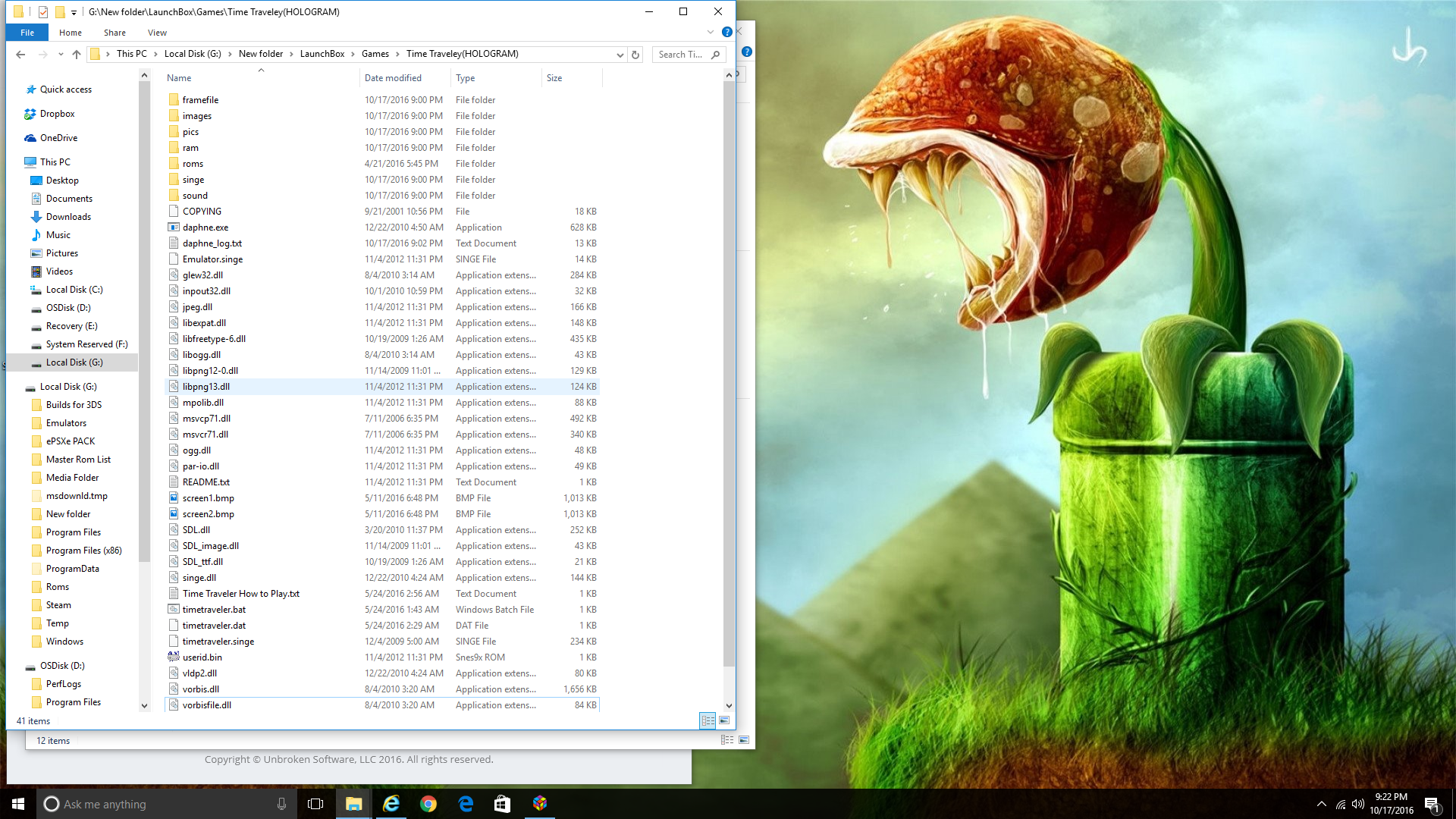
Task: Open the Windows Start menu
Action: pyautogui.click(x=18, y=804)
